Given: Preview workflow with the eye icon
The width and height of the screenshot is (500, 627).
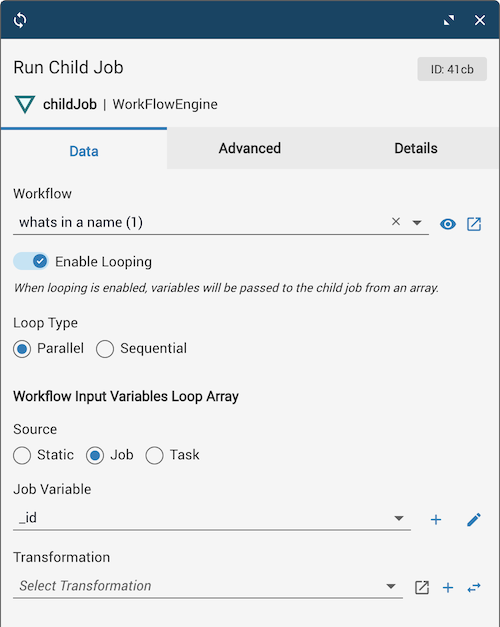Looking at the screenshot, I should pyautogui.click(x=448, y=224).
